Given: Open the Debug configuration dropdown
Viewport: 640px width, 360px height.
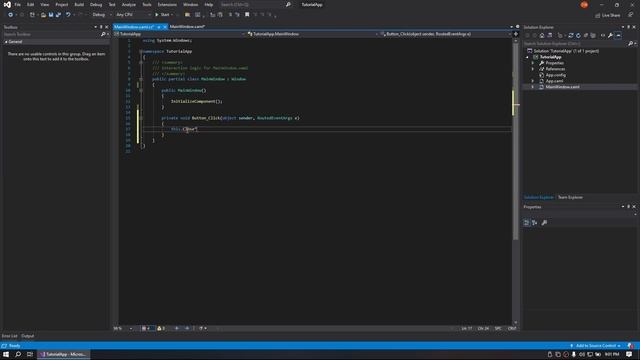Looking at the screenshot, I should [x=102, y=15].
